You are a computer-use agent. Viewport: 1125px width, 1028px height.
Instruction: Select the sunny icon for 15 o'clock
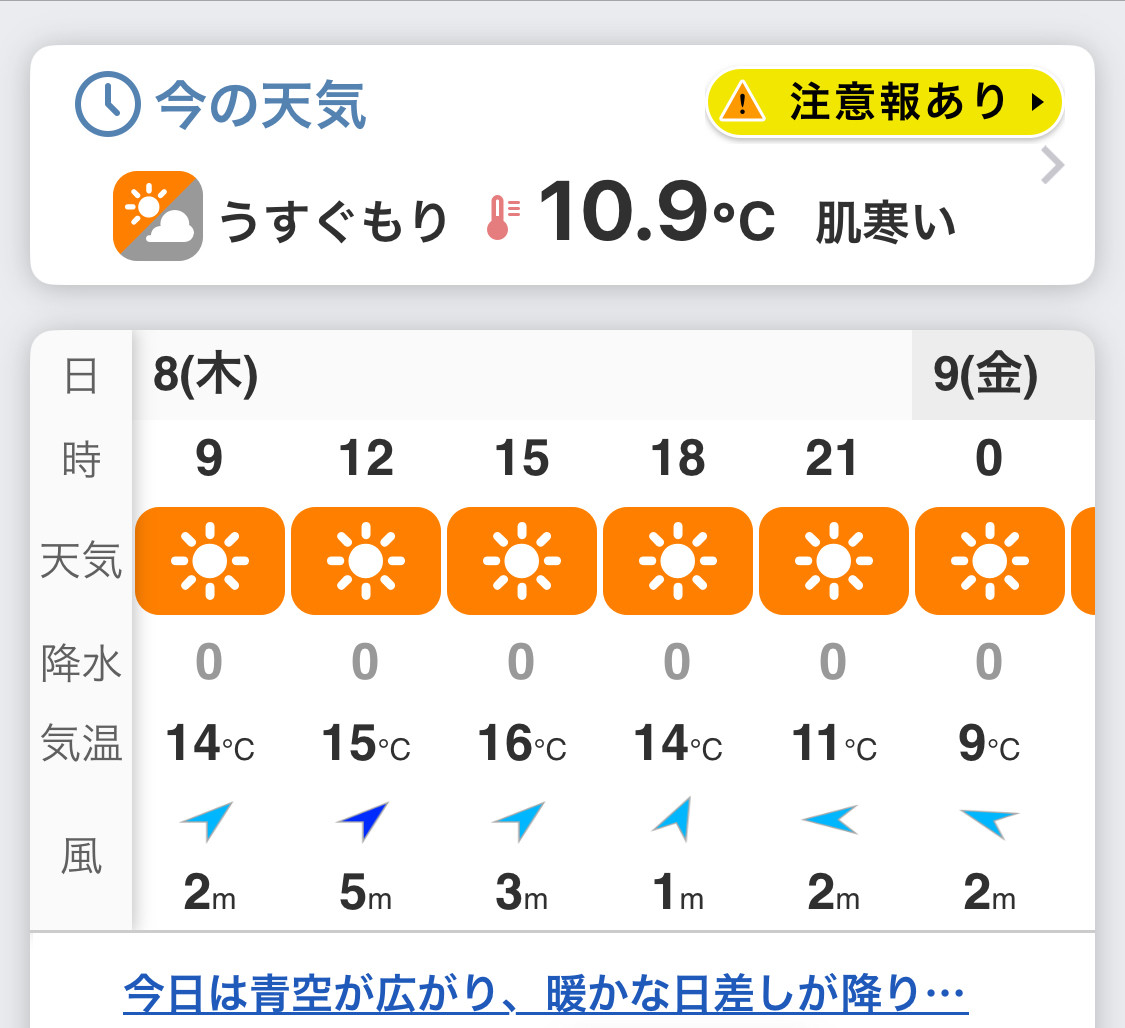(x=522, y=561)
